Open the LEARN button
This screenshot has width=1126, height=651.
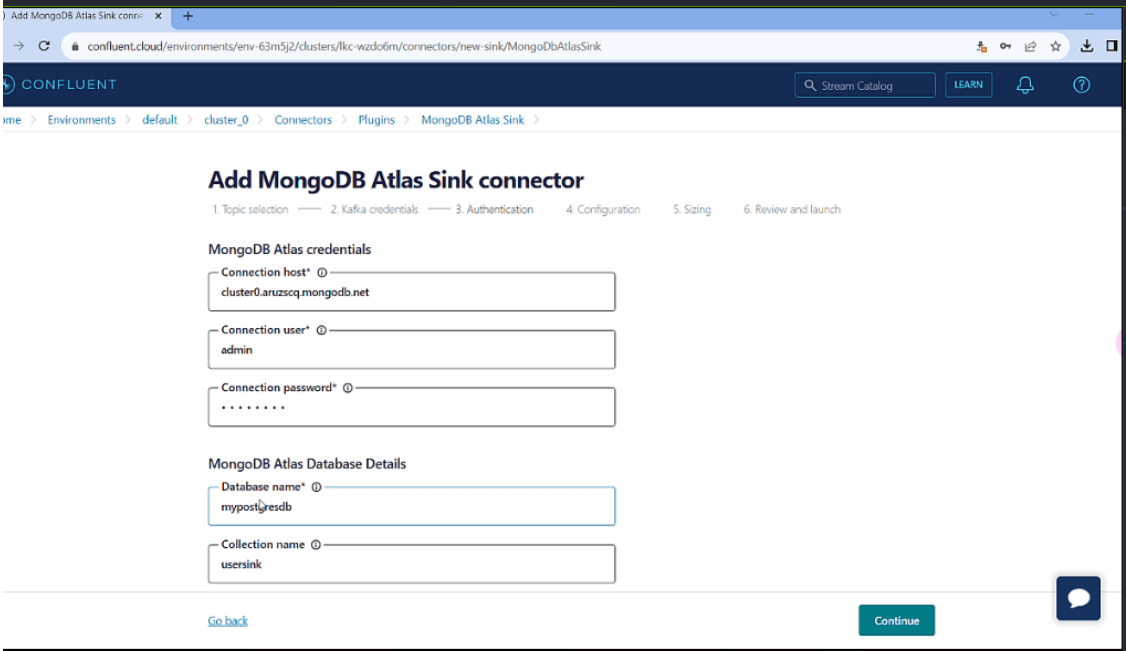coord(968,85)
